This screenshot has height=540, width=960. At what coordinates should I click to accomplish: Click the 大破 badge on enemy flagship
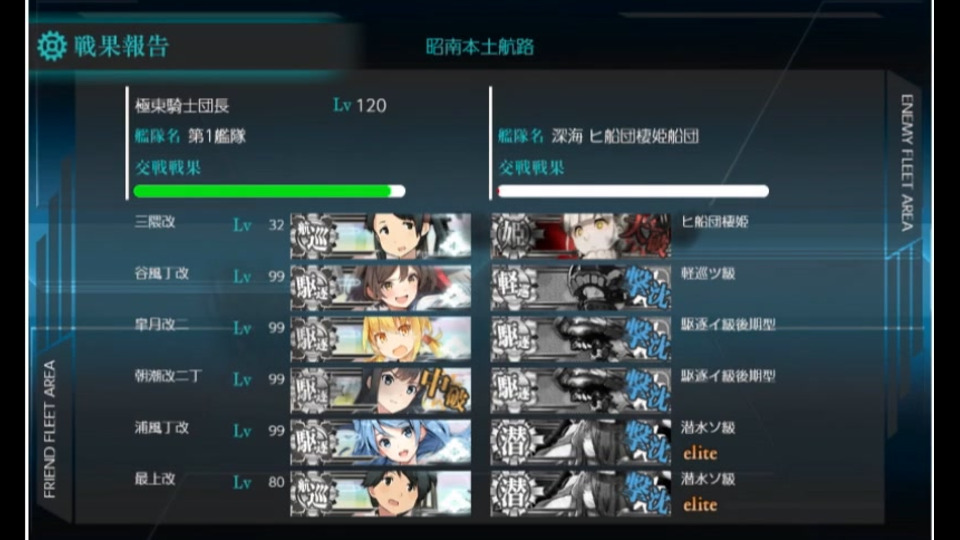tap(647, 236)
